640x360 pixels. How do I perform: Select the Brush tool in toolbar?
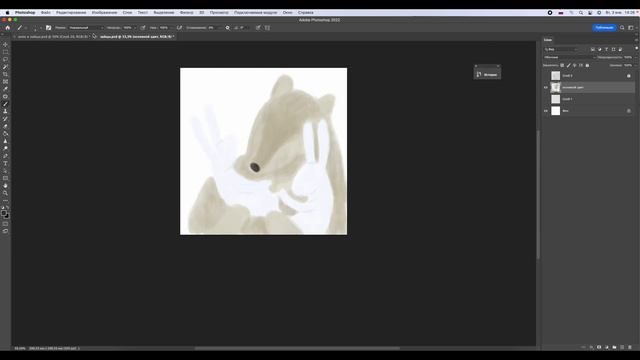coord(5,104)
